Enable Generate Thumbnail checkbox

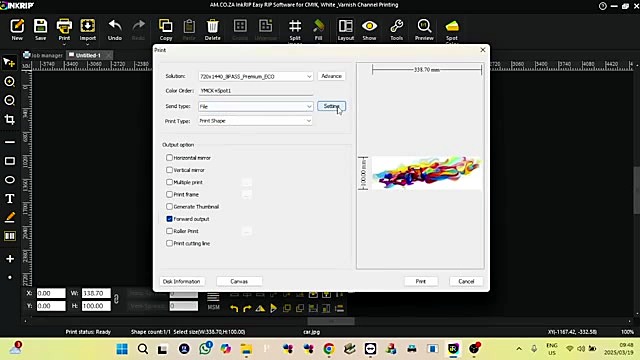169,207
